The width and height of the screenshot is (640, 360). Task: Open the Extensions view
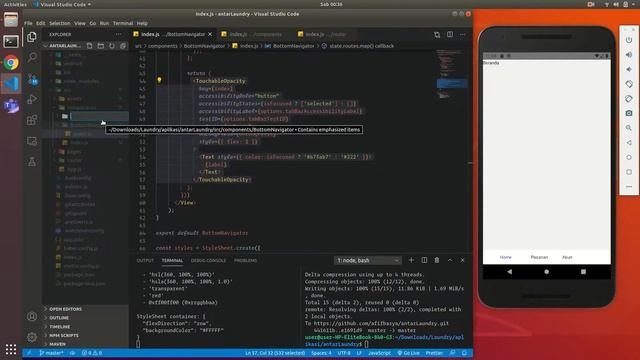pos(32,120)
